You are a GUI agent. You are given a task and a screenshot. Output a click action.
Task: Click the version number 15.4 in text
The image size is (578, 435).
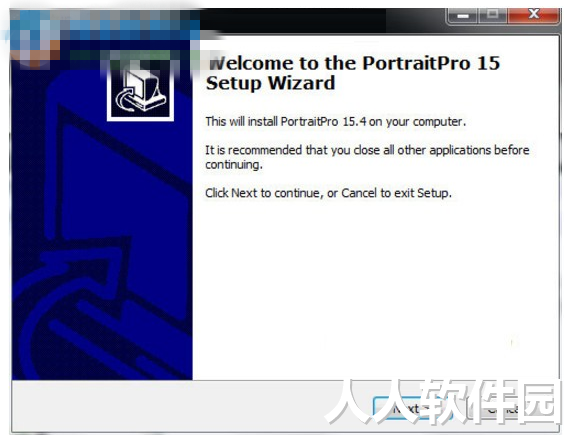(x=355, y=122)
